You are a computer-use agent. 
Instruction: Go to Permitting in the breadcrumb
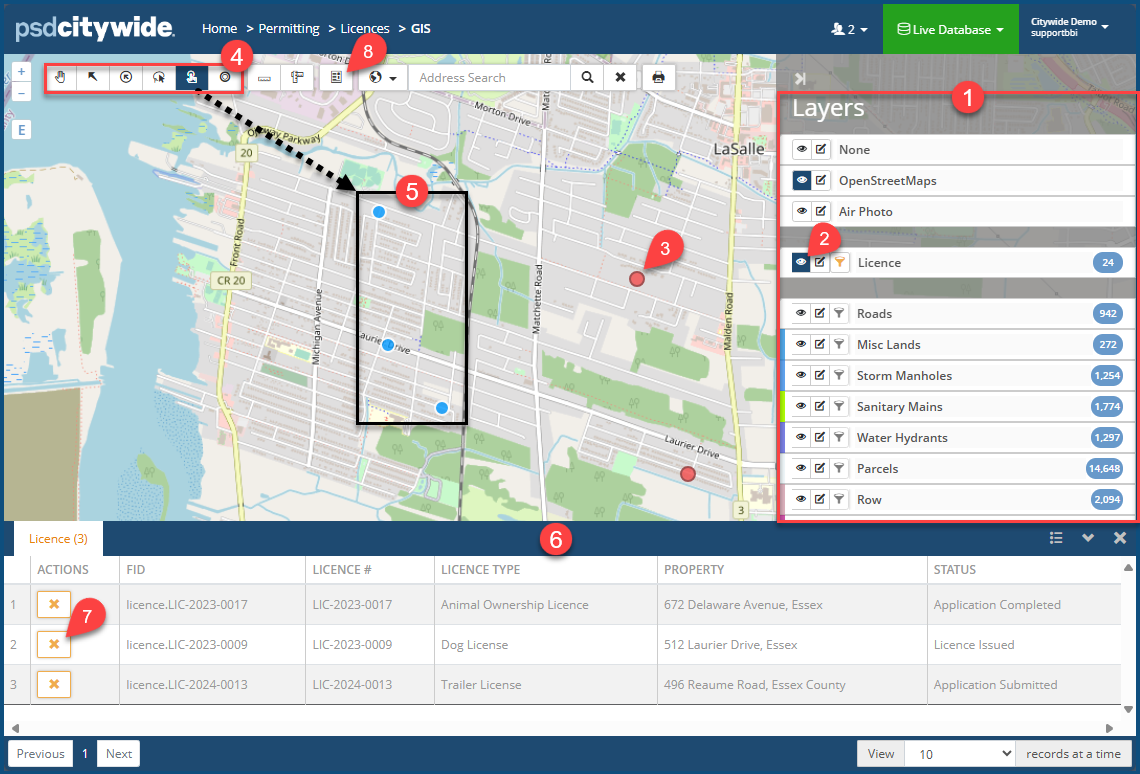tap(289, 29)
